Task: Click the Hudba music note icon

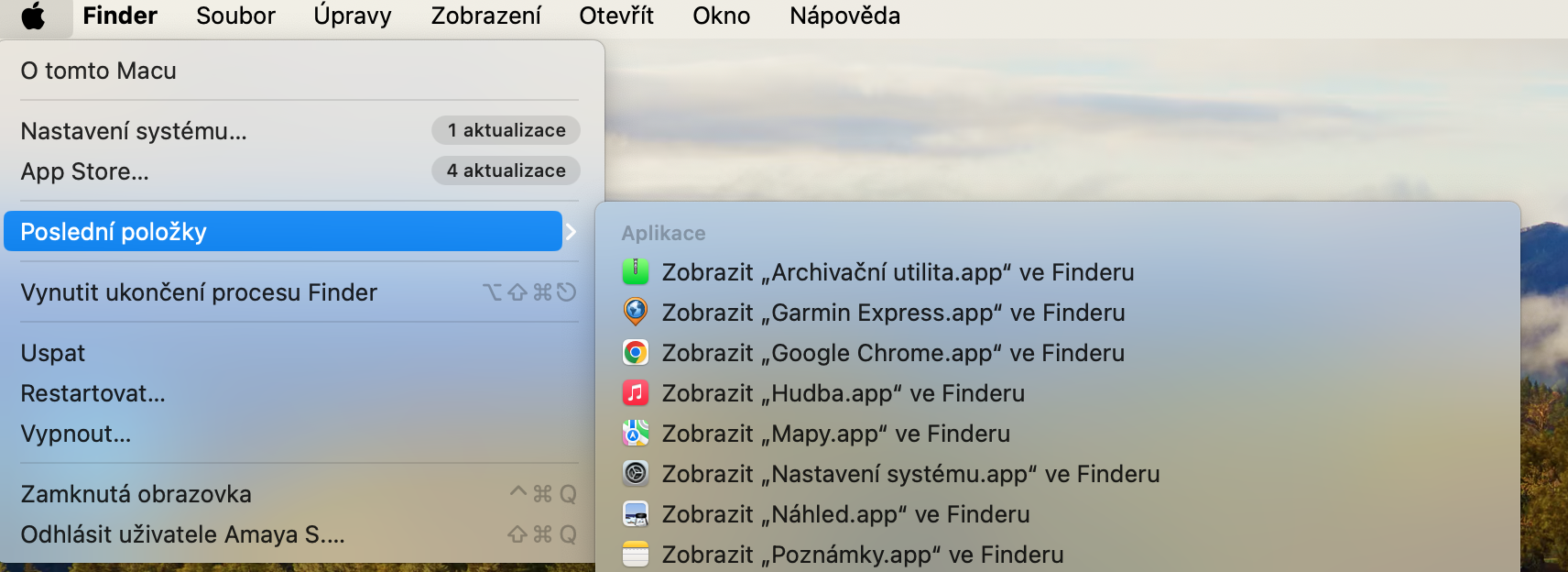Action: (636, 392)
